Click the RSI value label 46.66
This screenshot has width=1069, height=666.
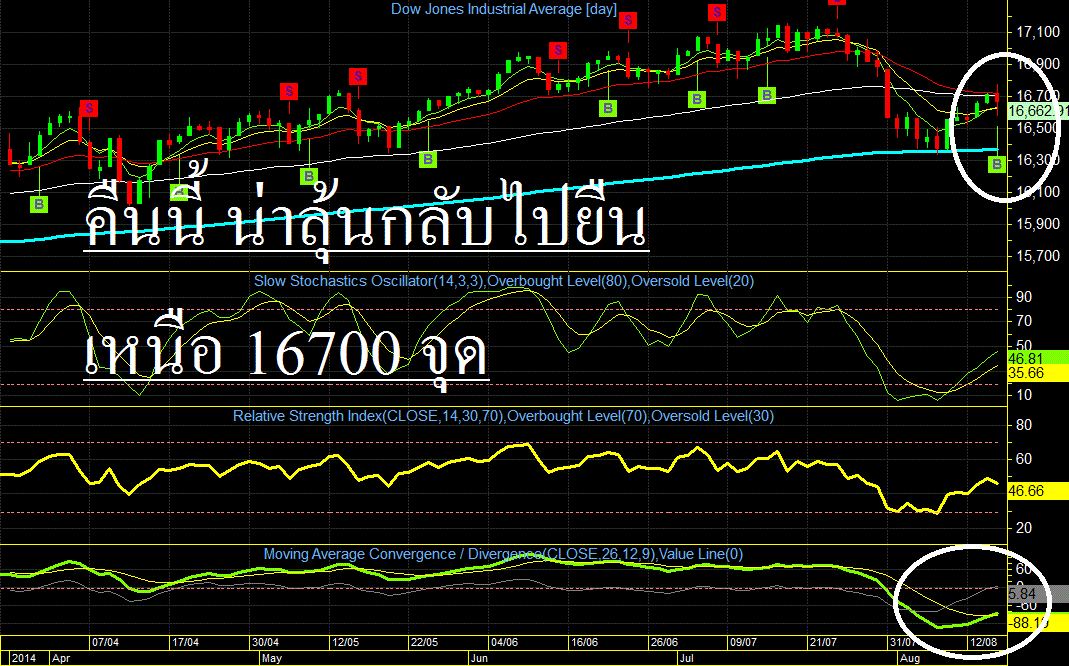1038,491
